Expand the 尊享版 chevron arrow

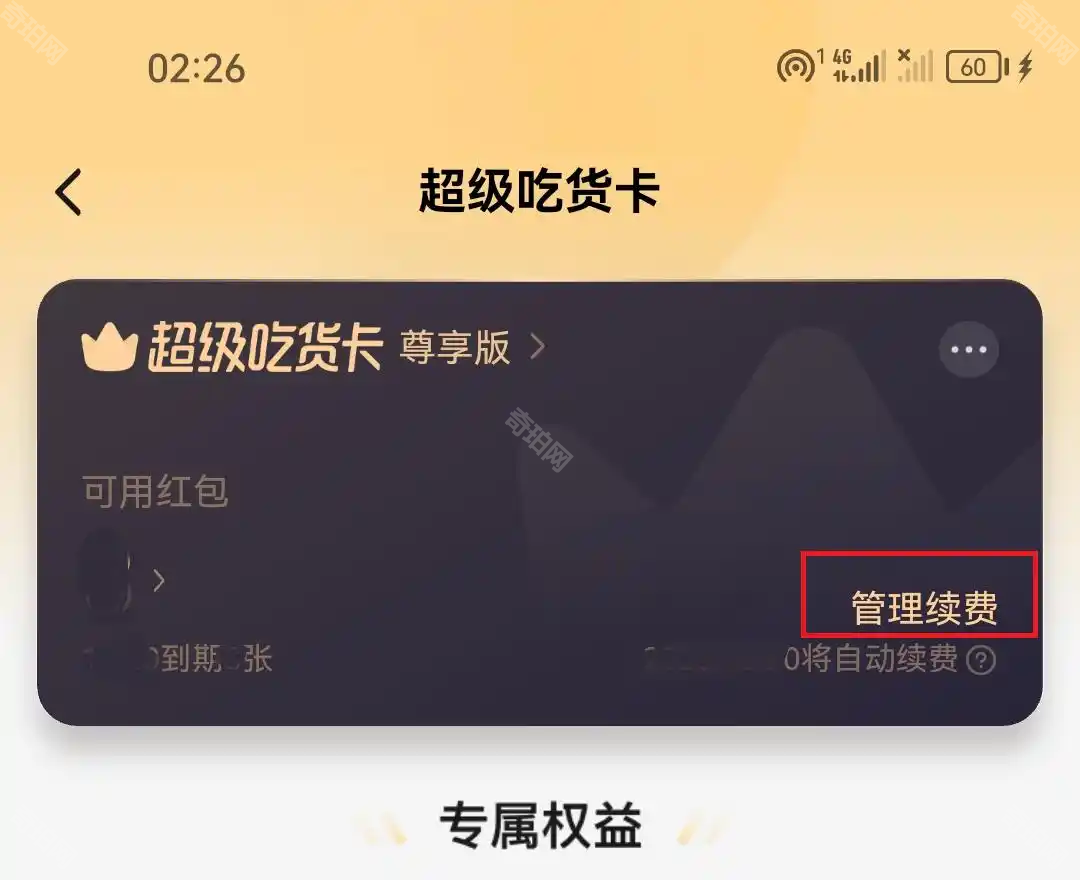[x=538, y=347]
